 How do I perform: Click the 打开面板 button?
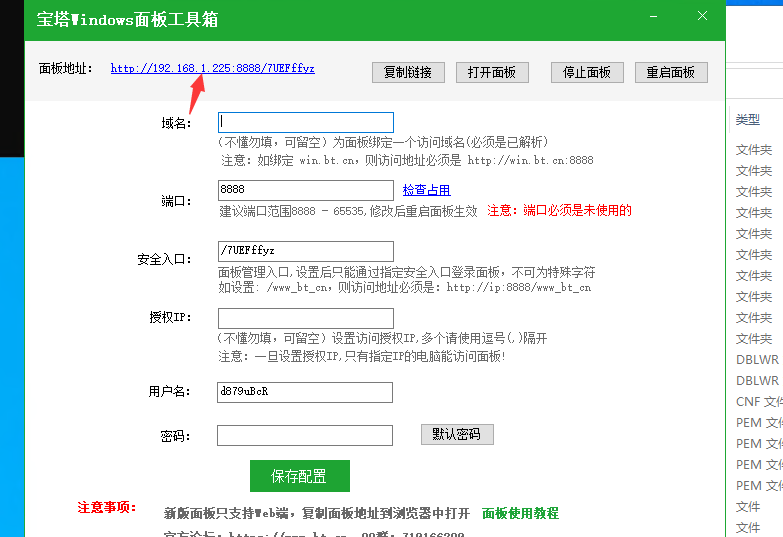pyautogui.click(x=492, y=72)
